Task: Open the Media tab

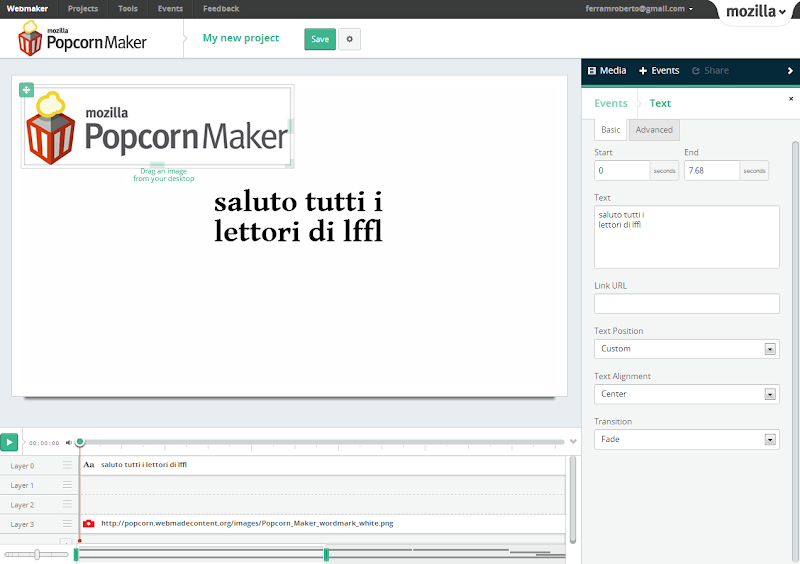Action: coord(607,70)
